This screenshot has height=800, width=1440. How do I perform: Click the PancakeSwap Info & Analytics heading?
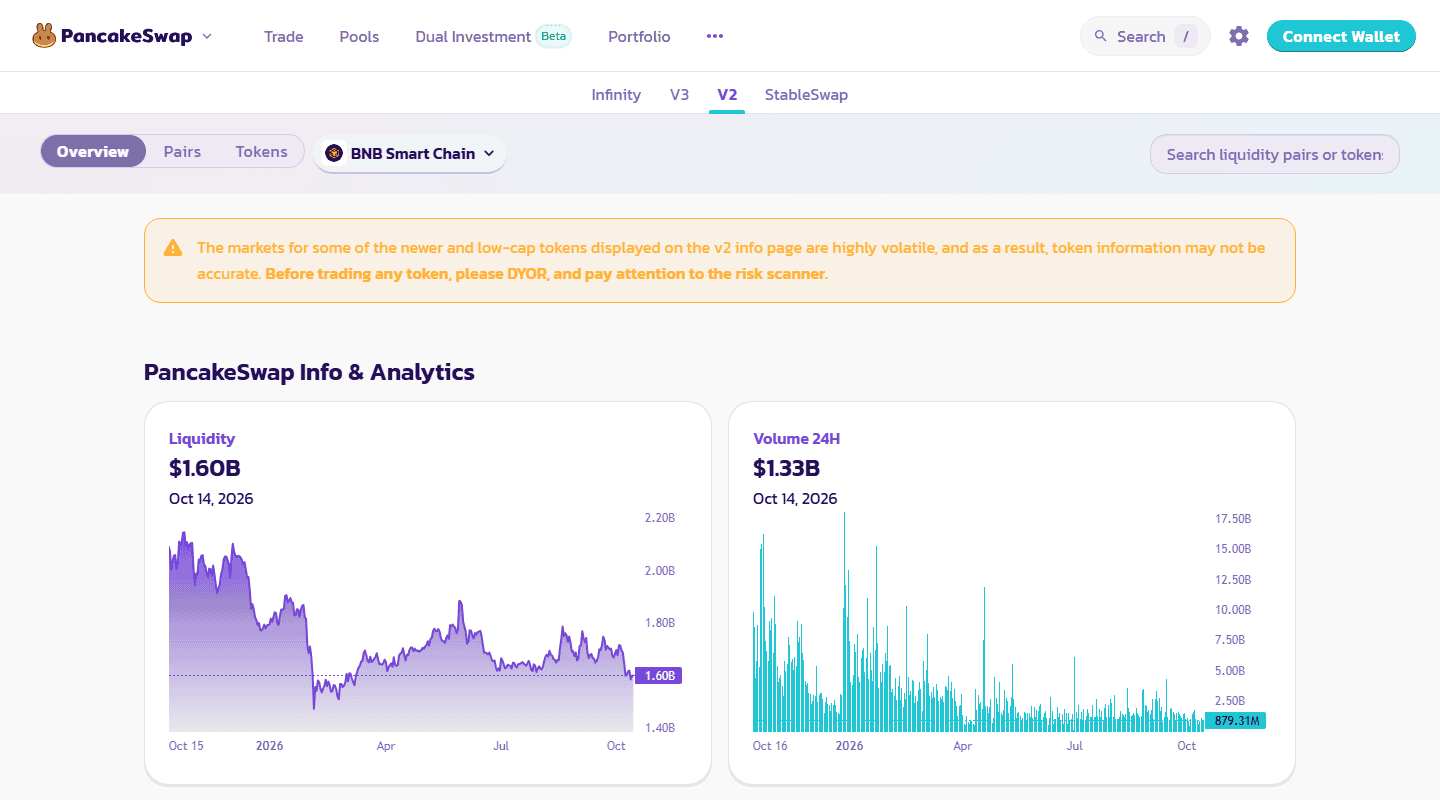(x=309, y=372)
